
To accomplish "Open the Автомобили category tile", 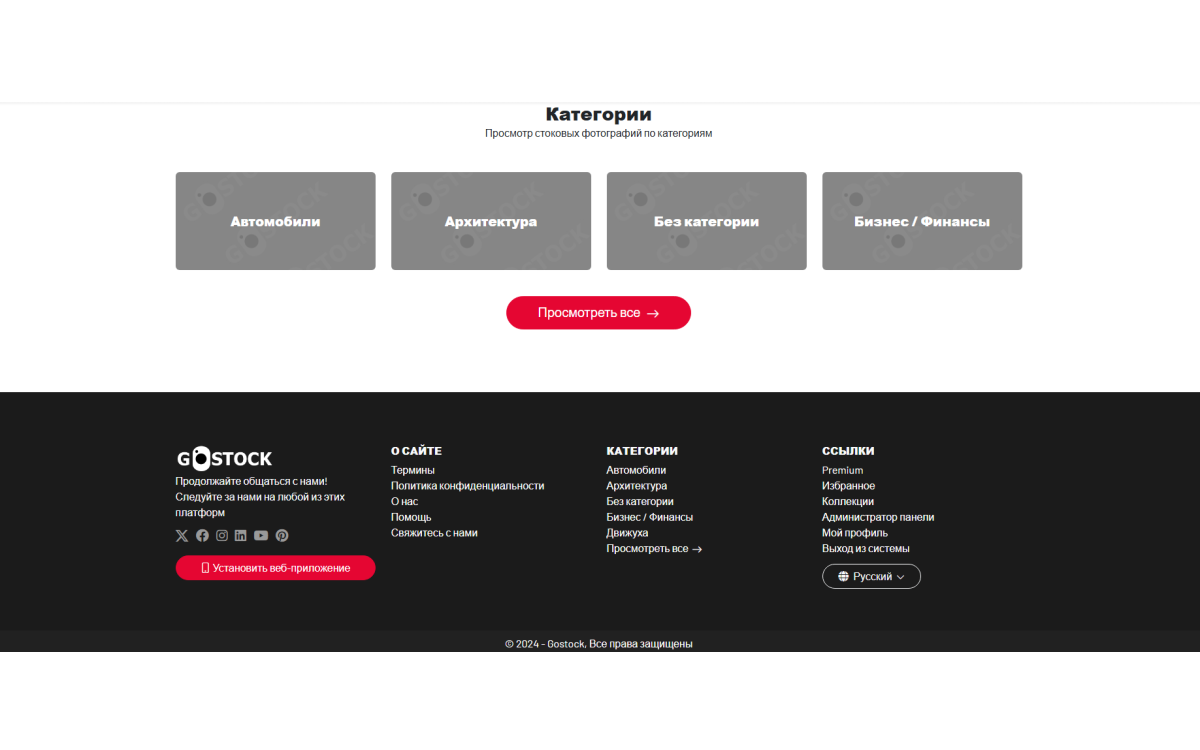I will point(276,221).
